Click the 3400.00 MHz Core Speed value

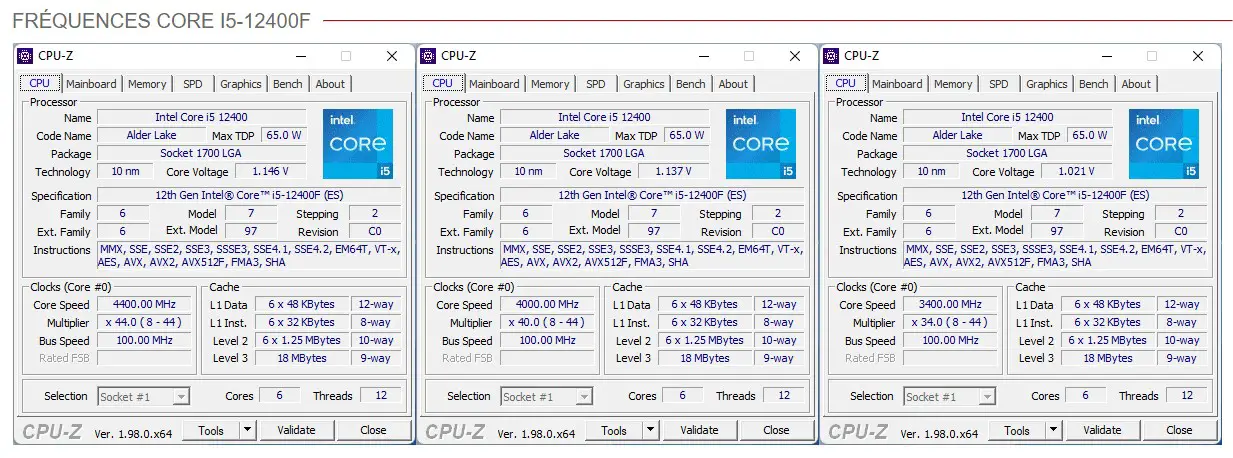(x=951, y=304)
